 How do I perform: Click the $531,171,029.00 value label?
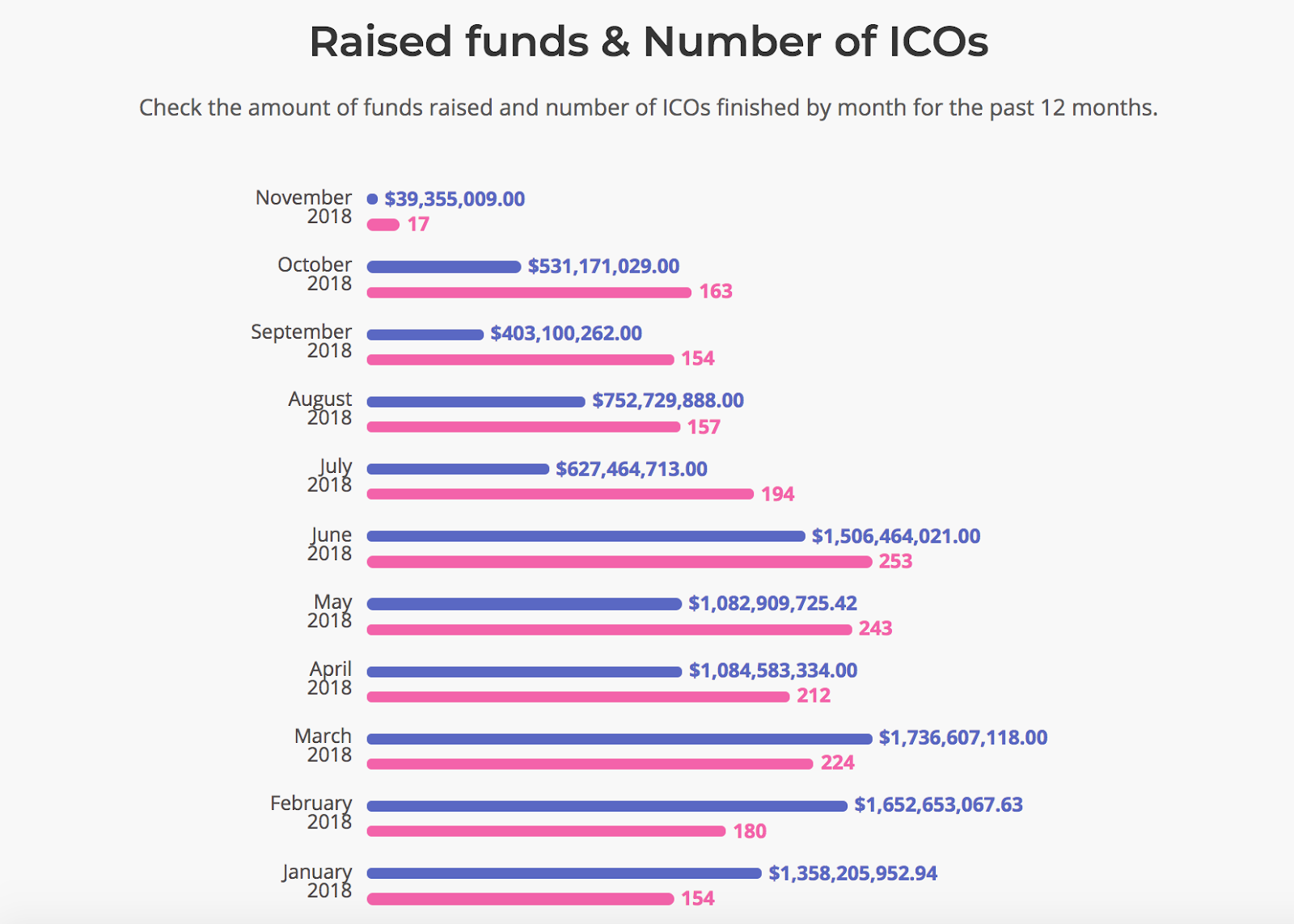click(603, 266)
